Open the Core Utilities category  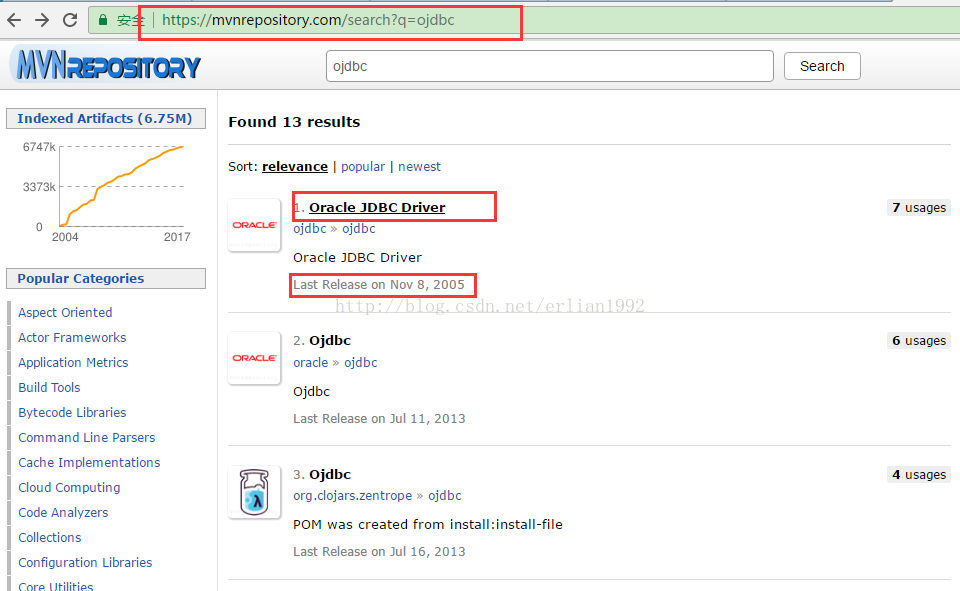pyautogui.click(x=56, y=585)
